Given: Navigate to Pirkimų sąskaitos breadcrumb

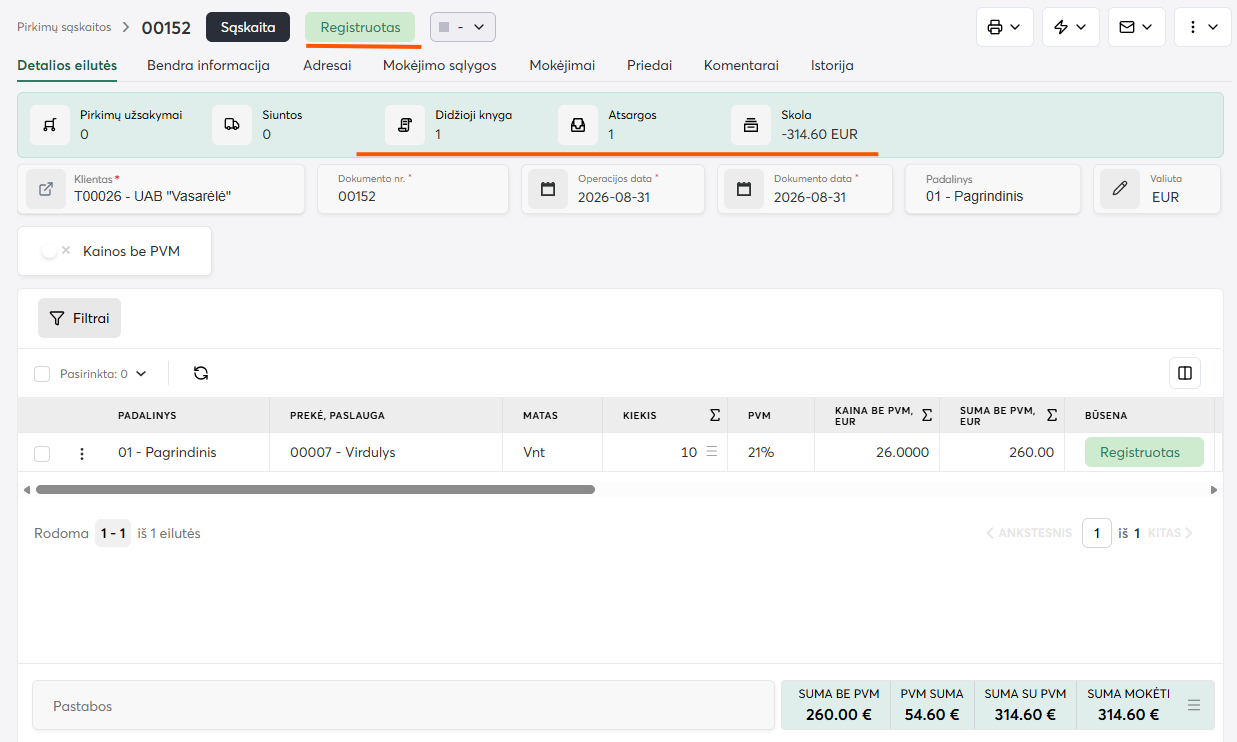Looking at the screenshot, I should click(64, 27).
